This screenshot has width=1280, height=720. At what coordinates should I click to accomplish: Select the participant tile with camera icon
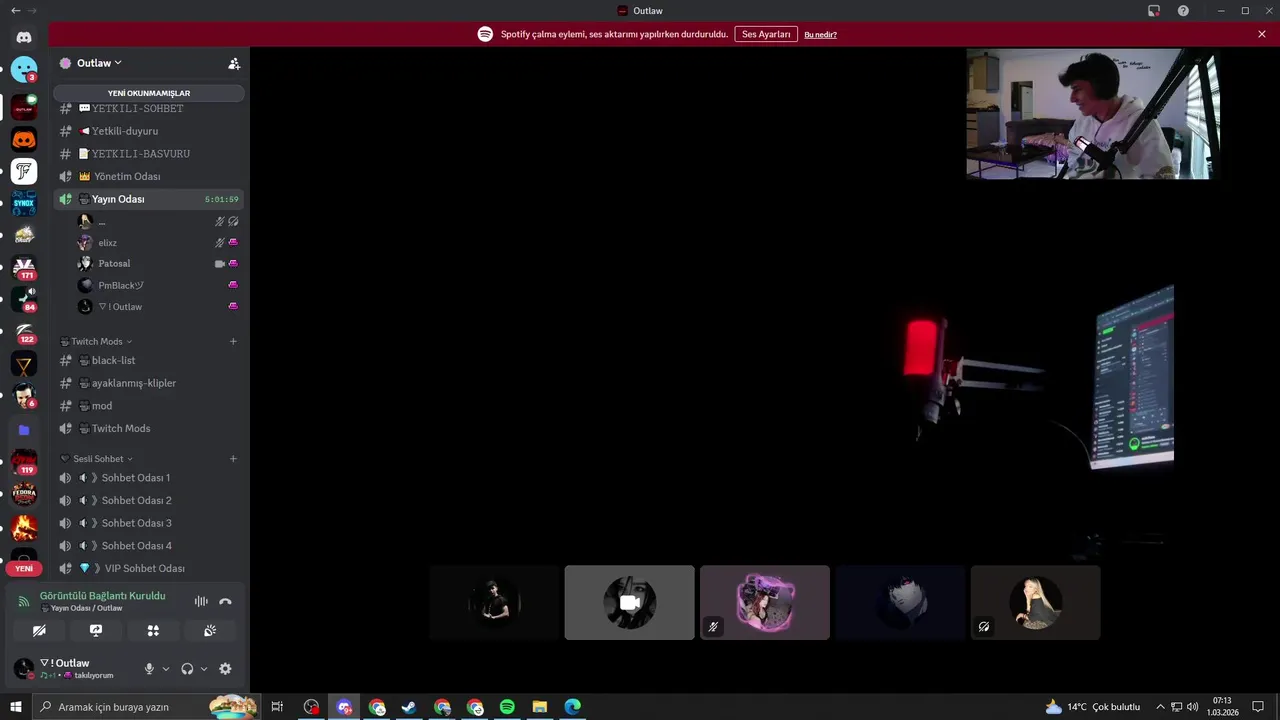(630, 603)
